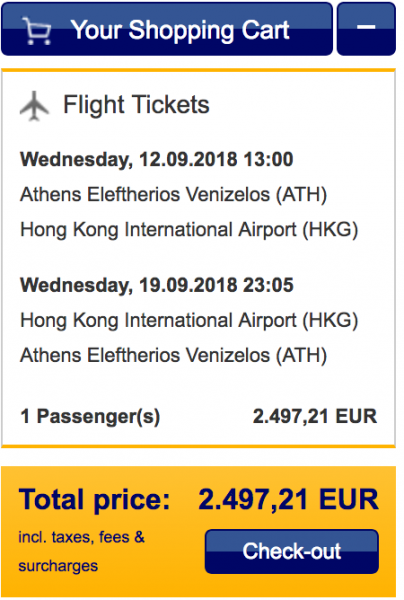Click the airplane icon beside Flight Tickets
This screenshot has width=404, height=600.
[34, 106]
